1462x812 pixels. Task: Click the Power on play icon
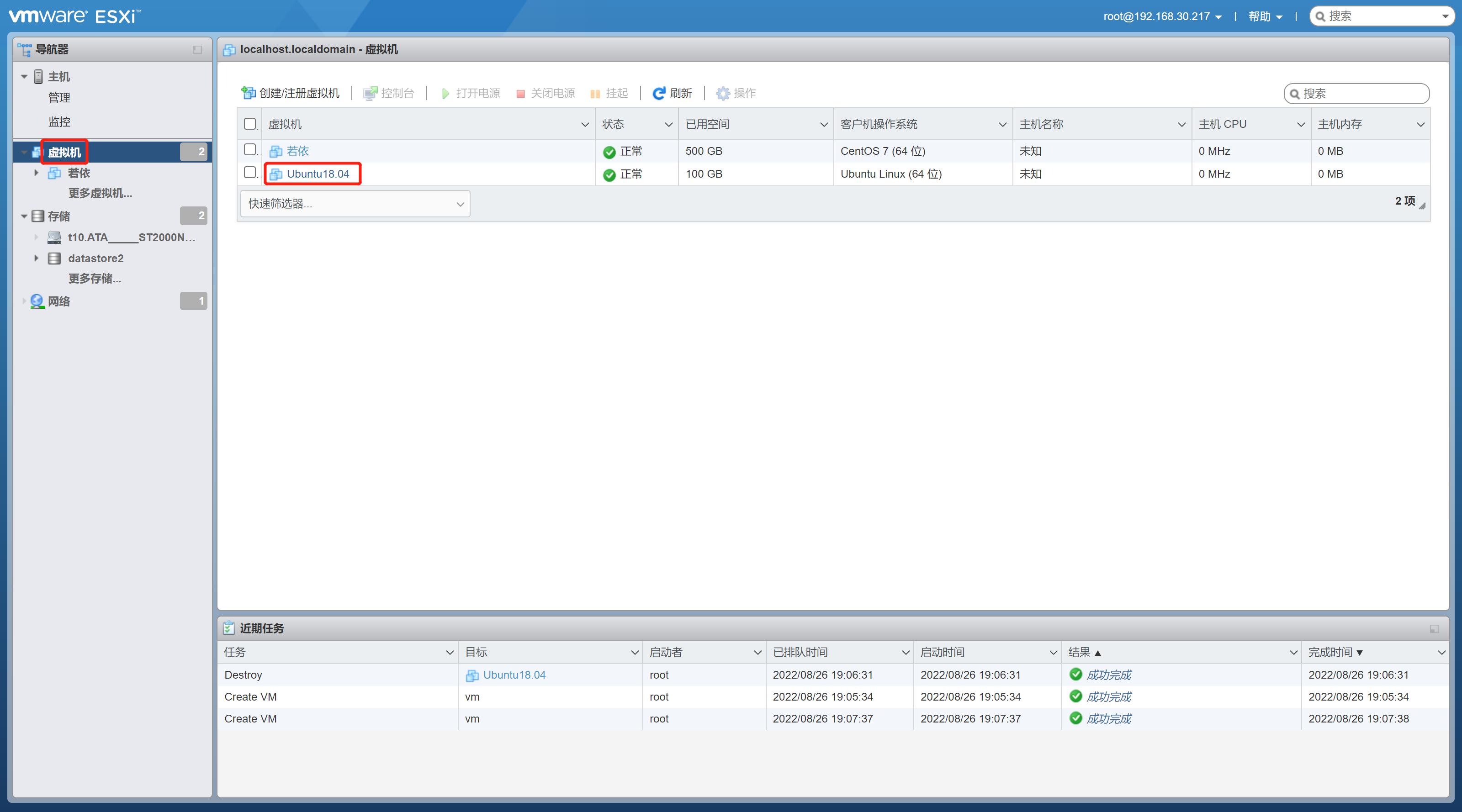tap(445, 93)
